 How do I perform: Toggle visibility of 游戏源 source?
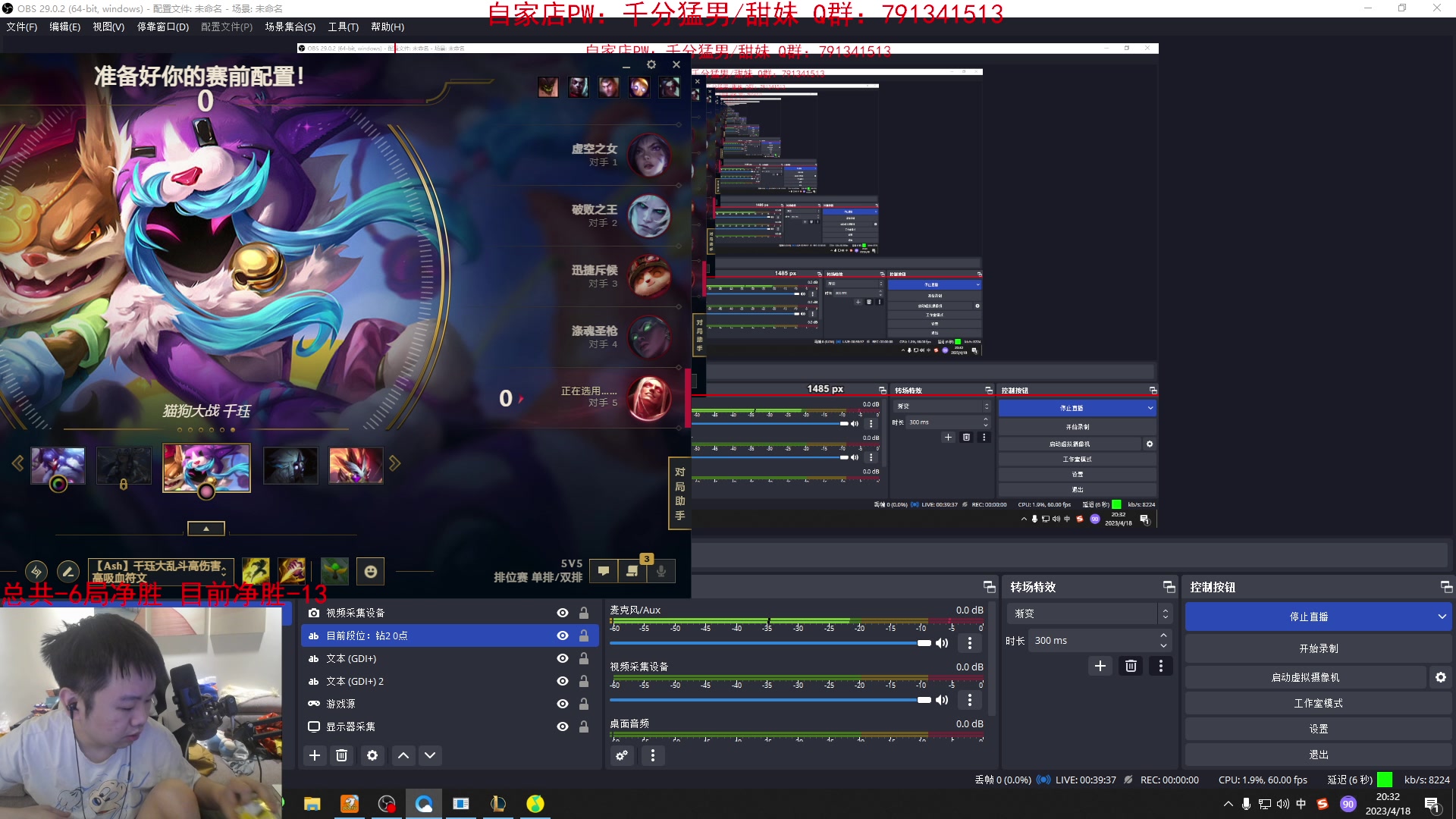(x=563, y=704)
